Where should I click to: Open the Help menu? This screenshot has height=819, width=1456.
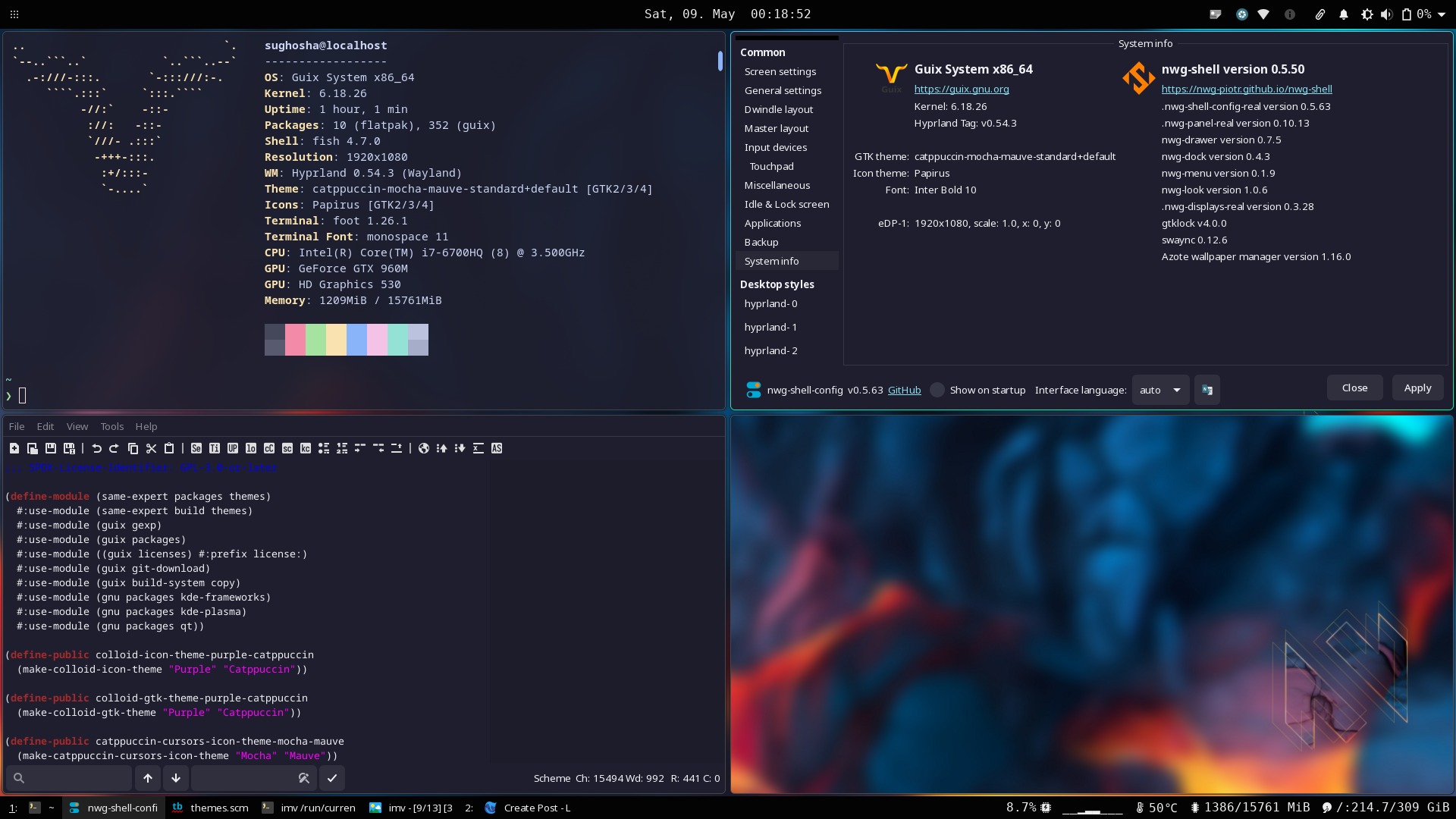(x=146, y=426)
